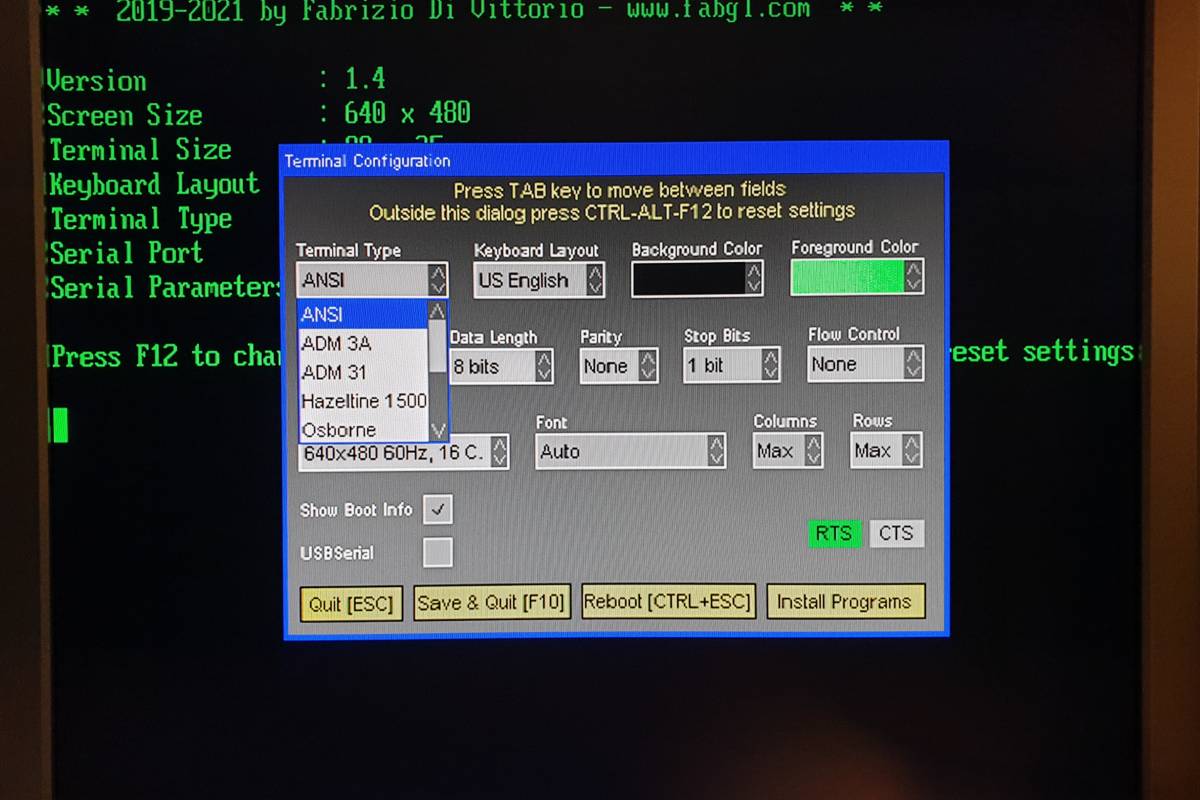Open the Foreground Color selector

click(857, 276)
